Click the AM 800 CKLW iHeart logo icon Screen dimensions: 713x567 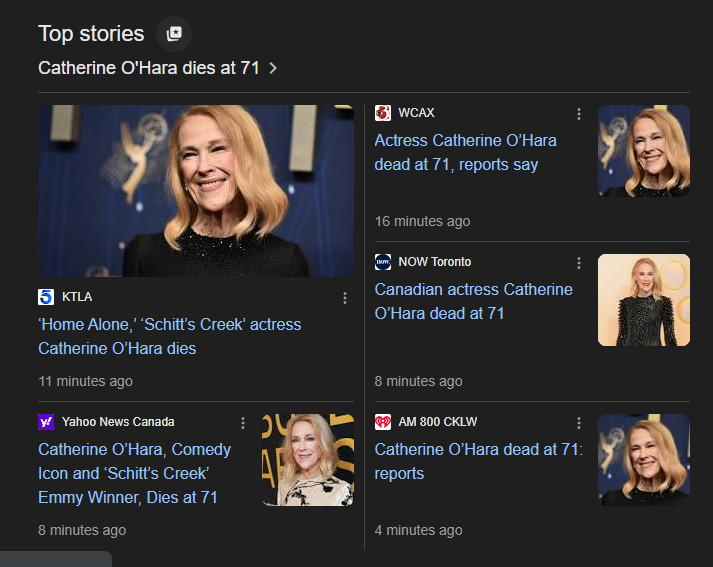click(382, 422)
